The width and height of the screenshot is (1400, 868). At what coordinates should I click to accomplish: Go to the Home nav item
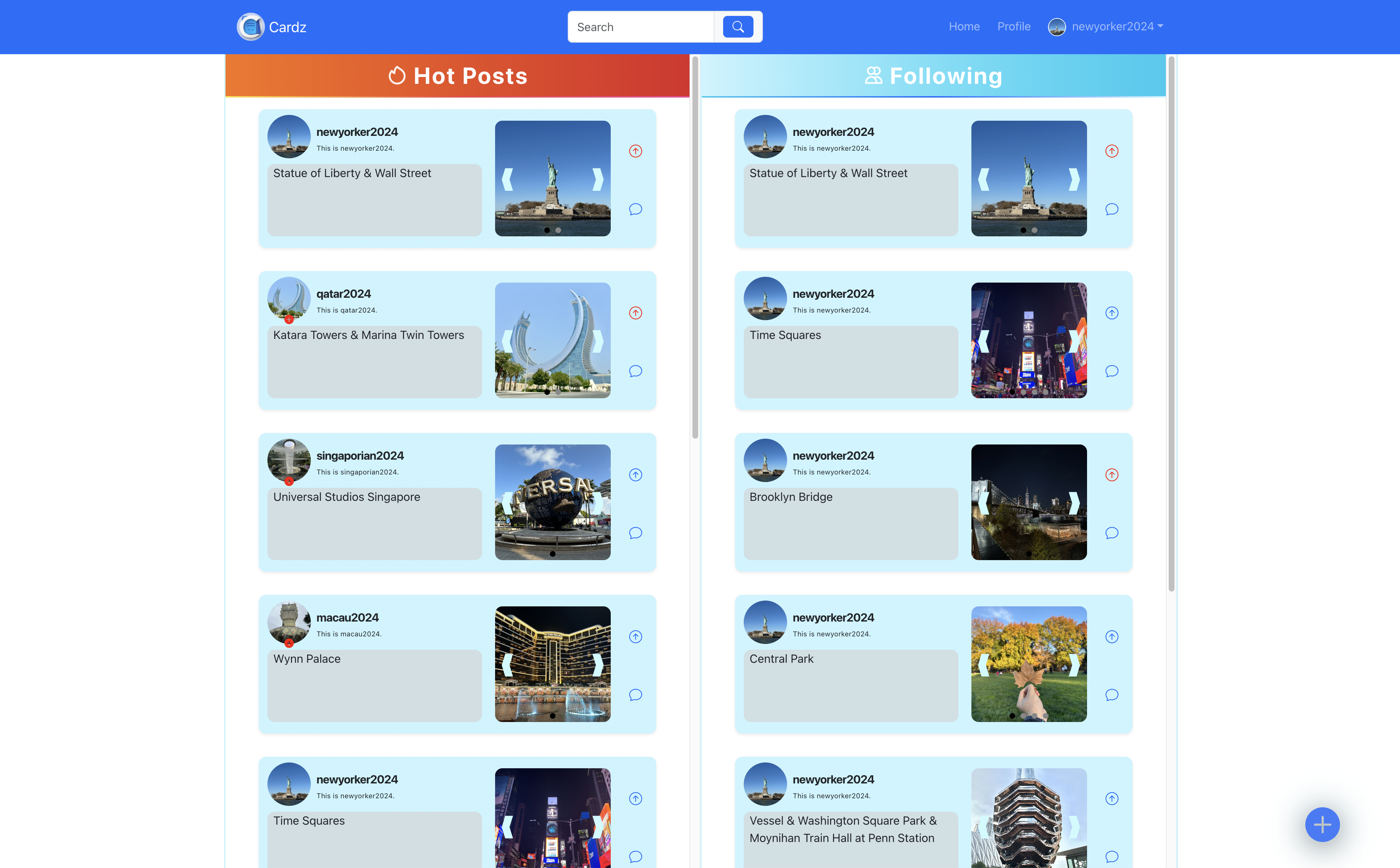[964, 26]
